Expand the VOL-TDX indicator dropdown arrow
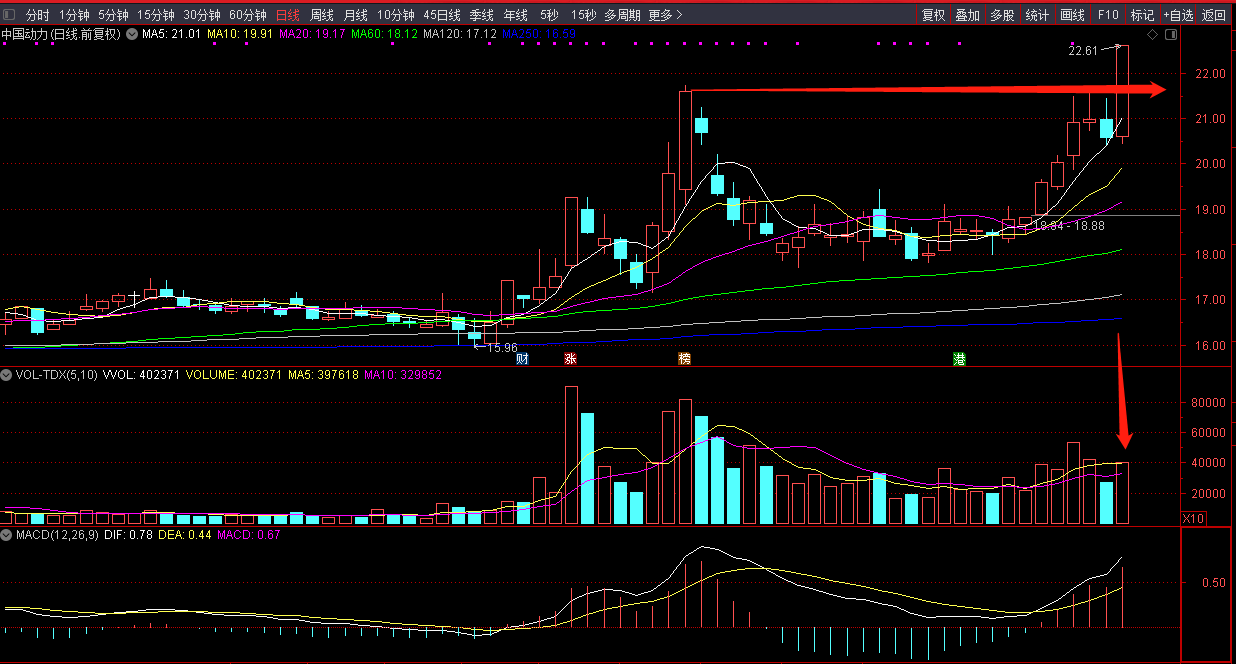Image resolution: width=1236 pixels, height=664 pixels. (x=7, y=375)
